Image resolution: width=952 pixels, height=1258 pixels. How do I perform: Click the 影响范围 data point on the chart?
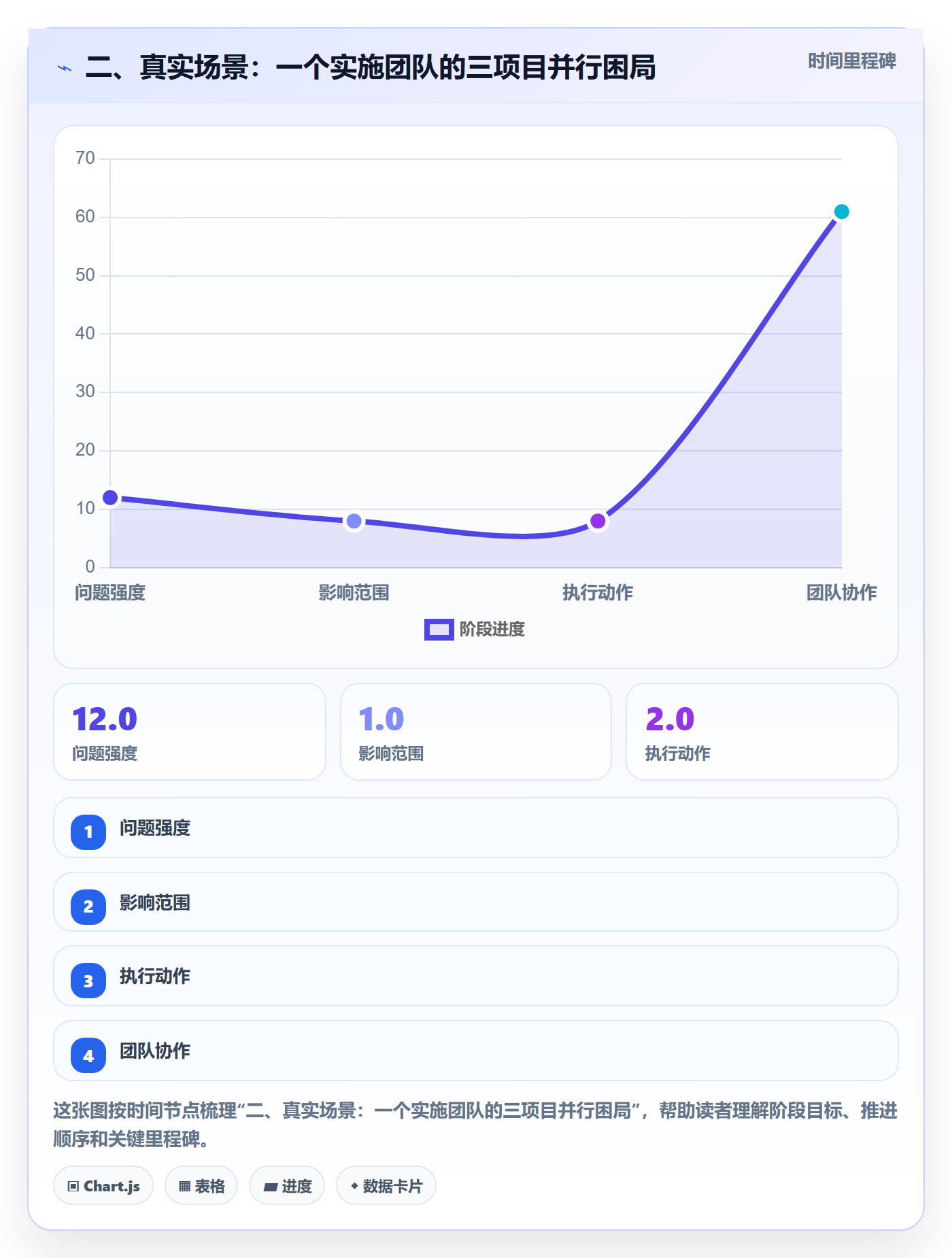(354, 522)
